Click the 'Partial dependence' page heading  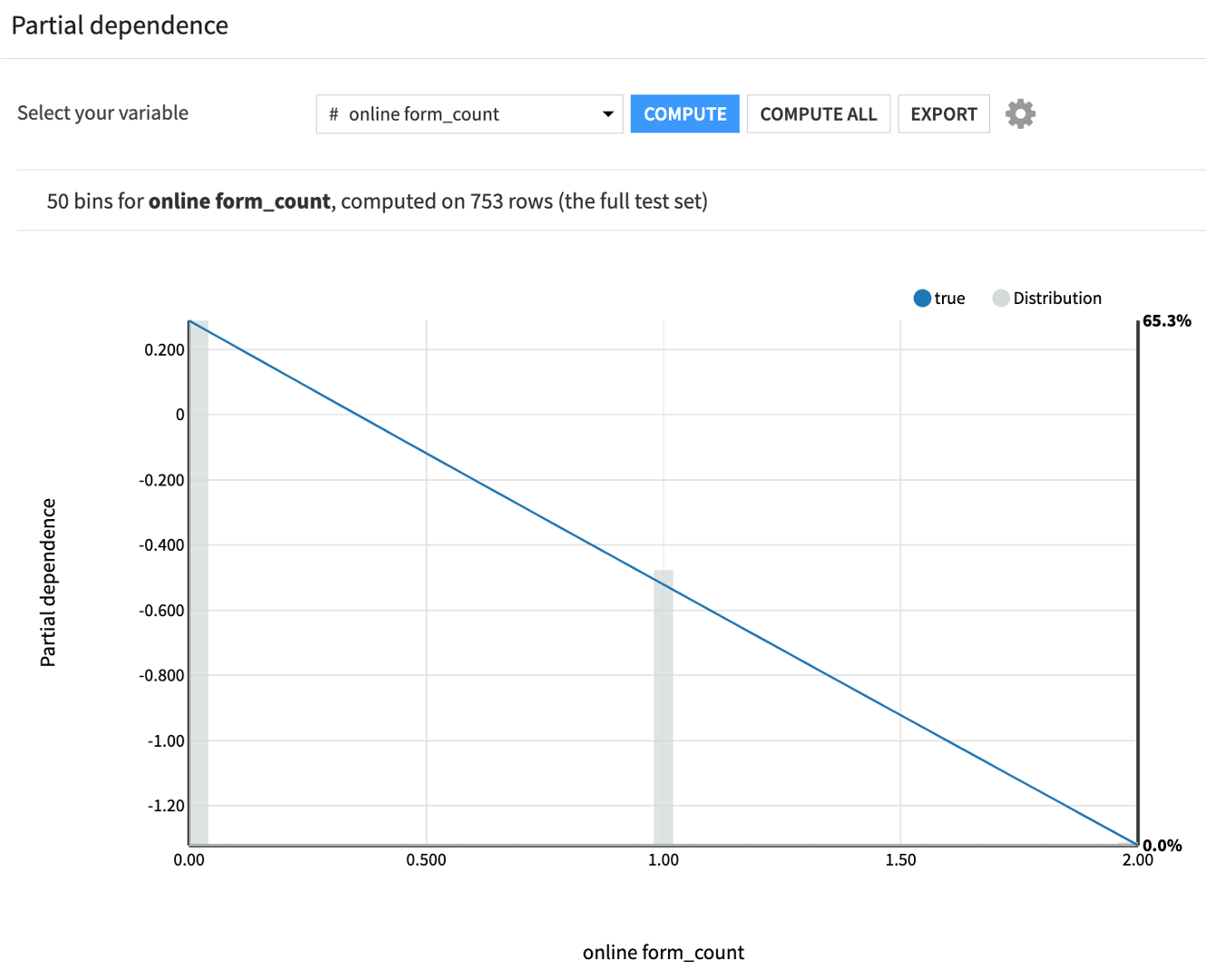click(x=120, y=25)
